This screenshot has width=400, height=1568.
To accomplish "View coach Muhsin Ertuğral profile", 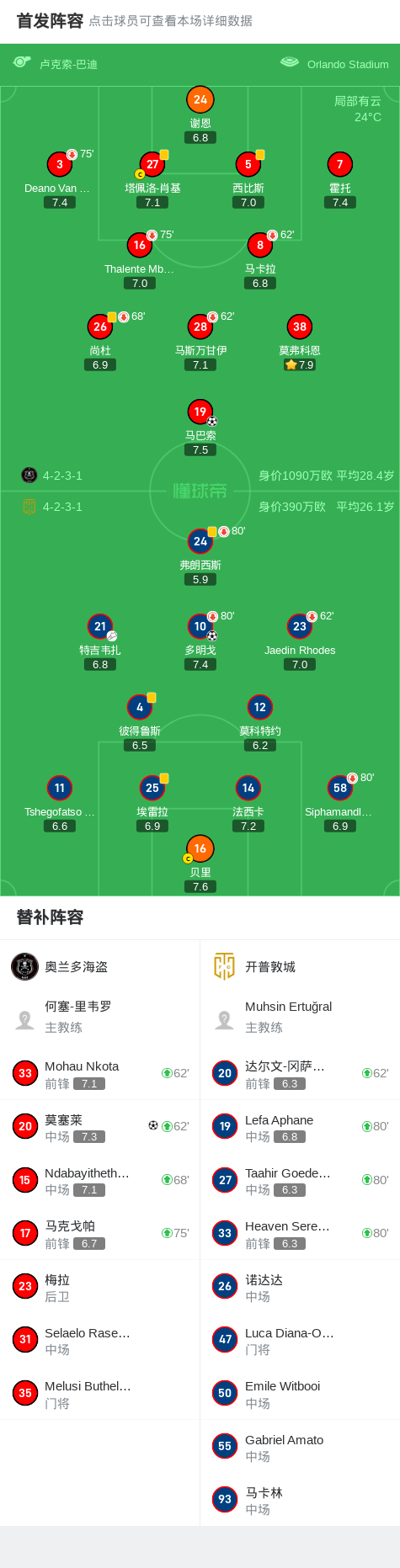I will click(300, 1017).
